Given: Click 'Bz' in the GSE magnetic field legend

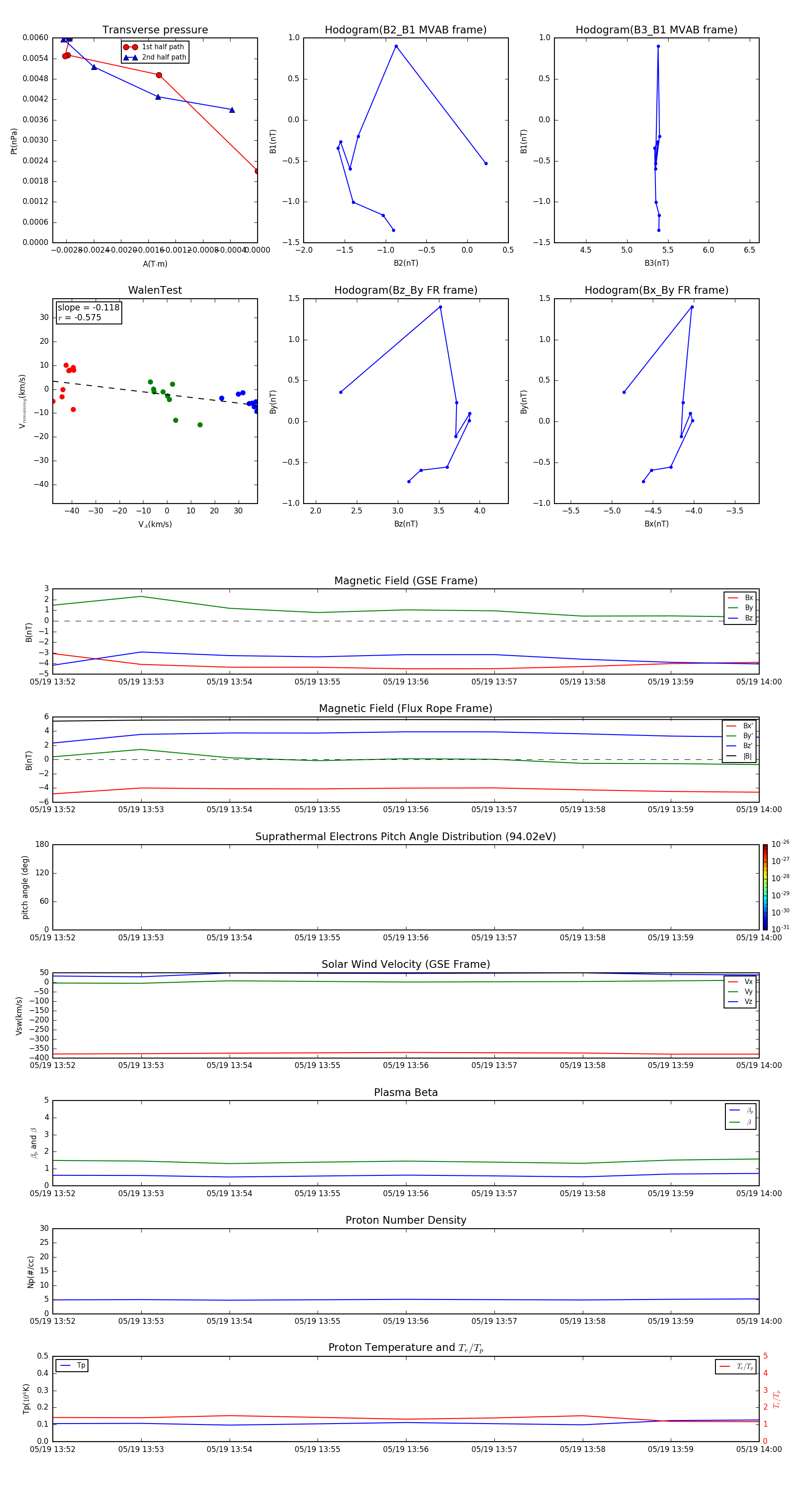Looking at the screenshot, I should (x=749, y=618).
